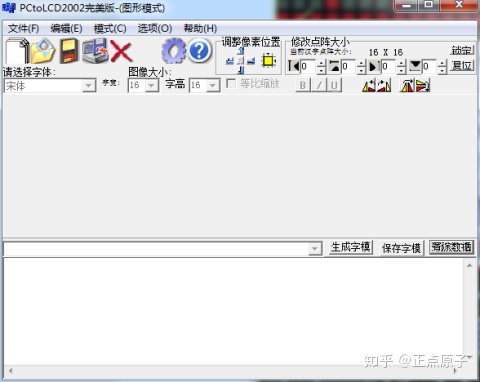Click the 生成字模 button
480x382 pixels.
click(x=351, y=247)
